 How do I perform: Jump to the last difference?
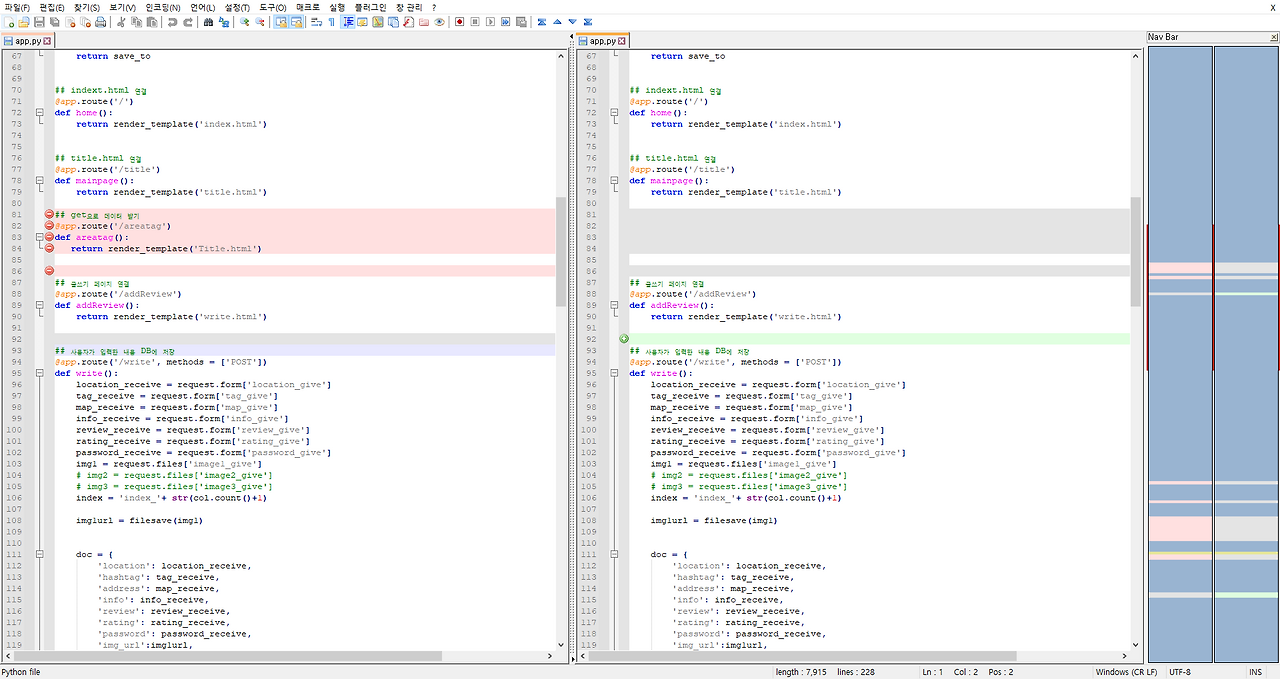coord(588,22)
